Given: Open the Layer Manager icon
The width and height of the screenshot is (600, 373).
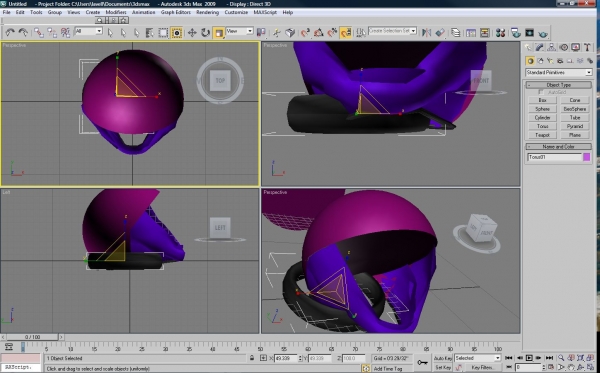Looking at the screenshot, I should (x=455, y=33).
